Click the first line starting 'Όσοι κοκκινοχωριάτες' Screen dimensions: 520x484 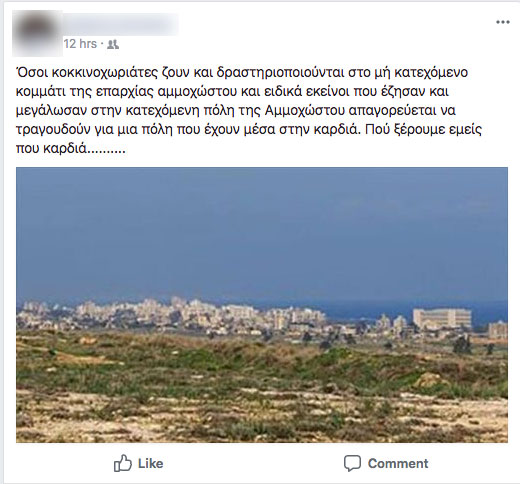pos(242,72)
